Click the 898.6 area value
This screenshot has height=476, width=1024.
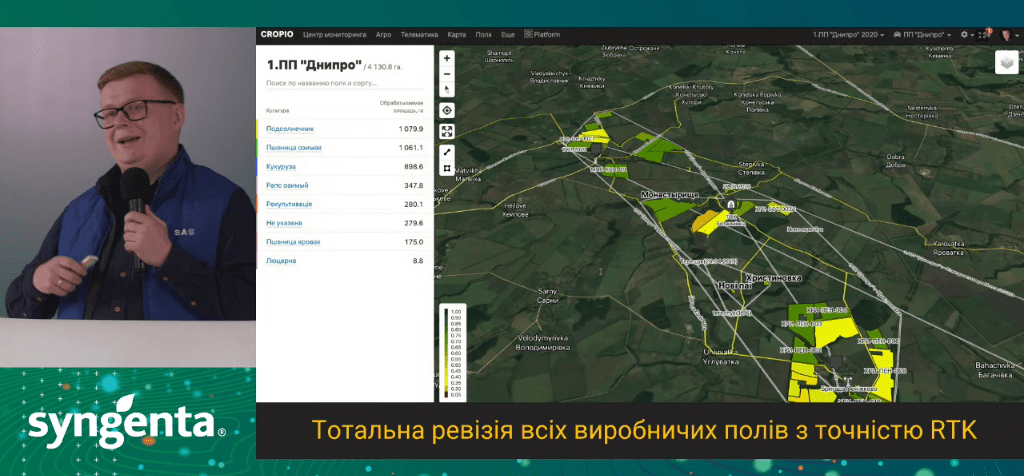coord(414,167)
